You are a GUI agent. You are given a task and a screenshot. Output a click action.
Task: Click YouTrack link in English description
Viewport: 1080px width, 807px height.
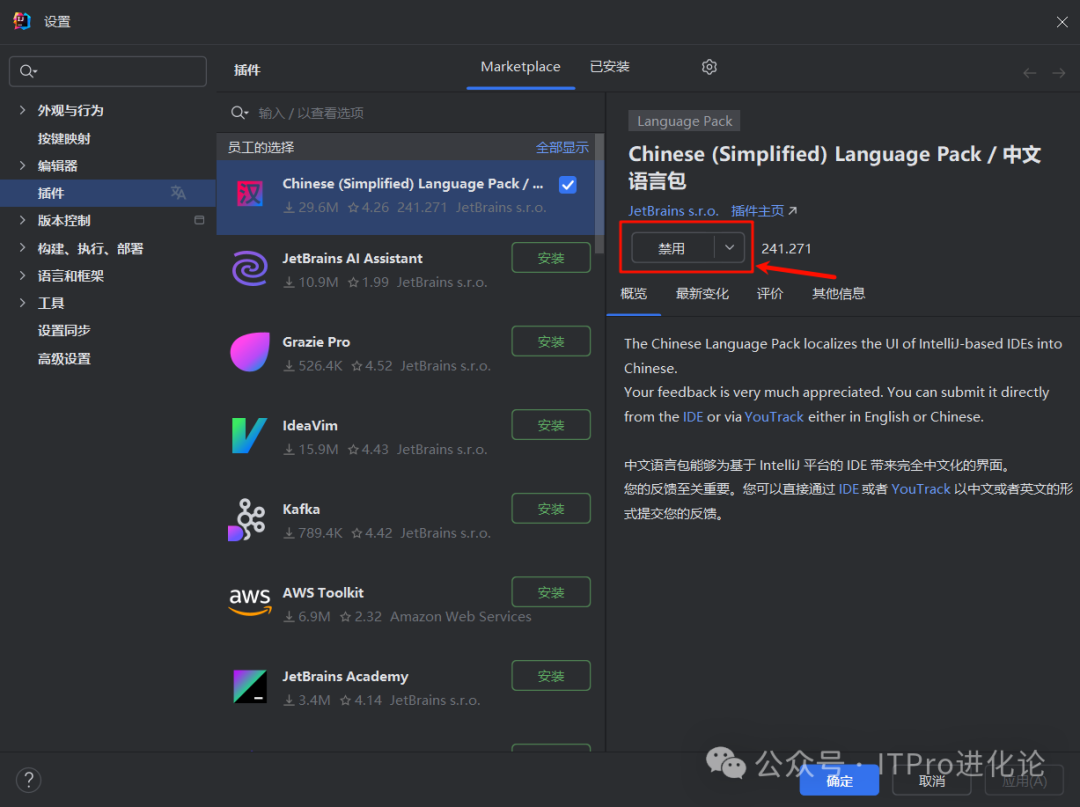tap(773, 417)
